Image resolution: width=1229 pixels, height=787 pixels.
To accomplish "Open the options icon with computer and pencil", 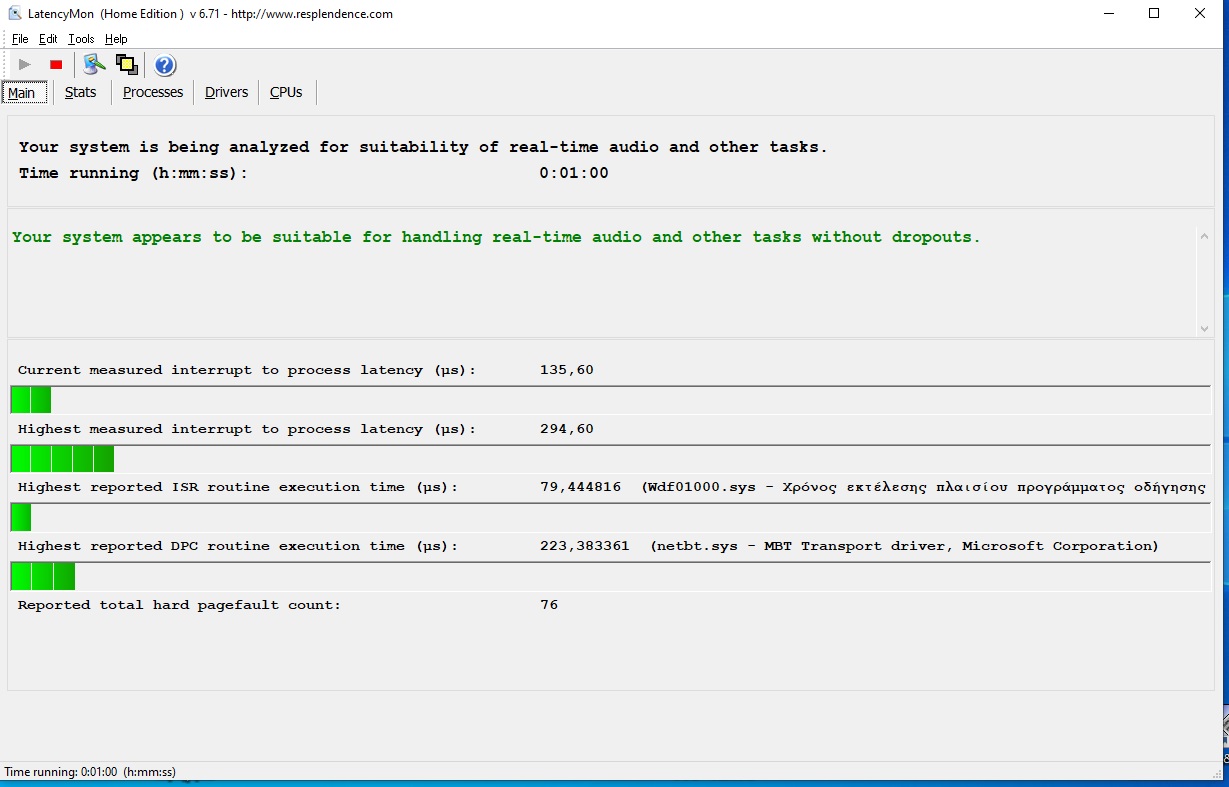I will point(94,65).
